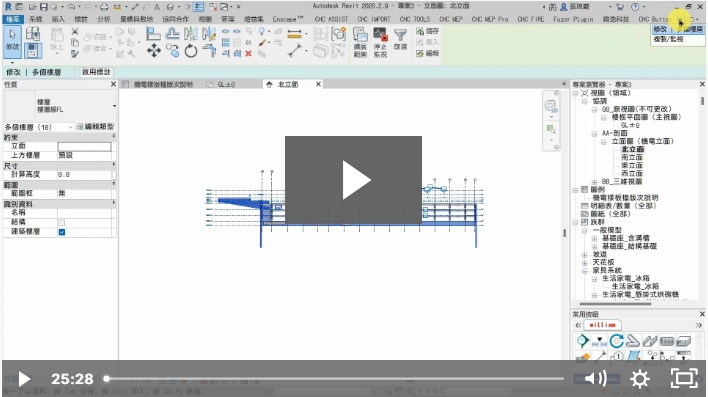Click the calculation height value field
708x397 pixels.
tap(84, 174)
